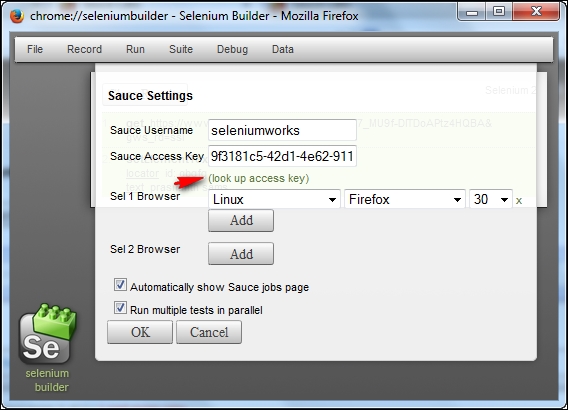This screenshot has width=568, height=410.
Task: Remove Sel 1 browser row with x
Action: pyautogui.click(x=519, y=201)
